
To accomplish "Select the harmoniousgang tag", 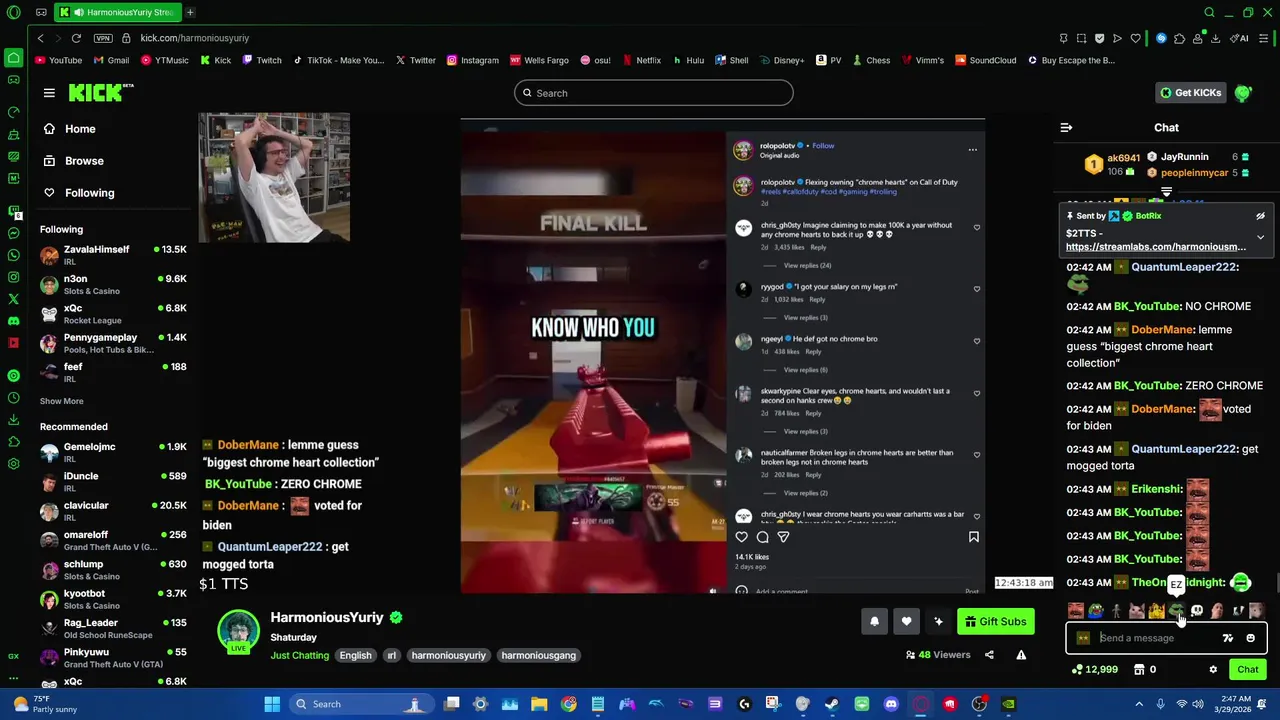I will pyautogui.click(x=539, y=656).
